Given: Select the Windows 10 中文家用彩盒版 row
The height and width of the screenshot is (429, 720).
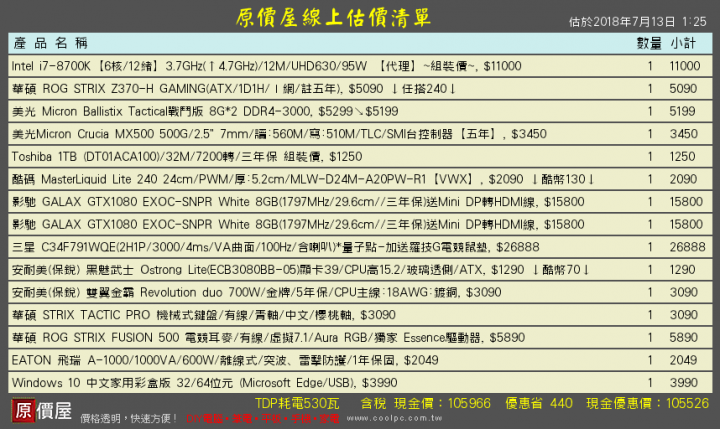Looking at the screenshot, I should pyautogui.click(x=360, y=383).
